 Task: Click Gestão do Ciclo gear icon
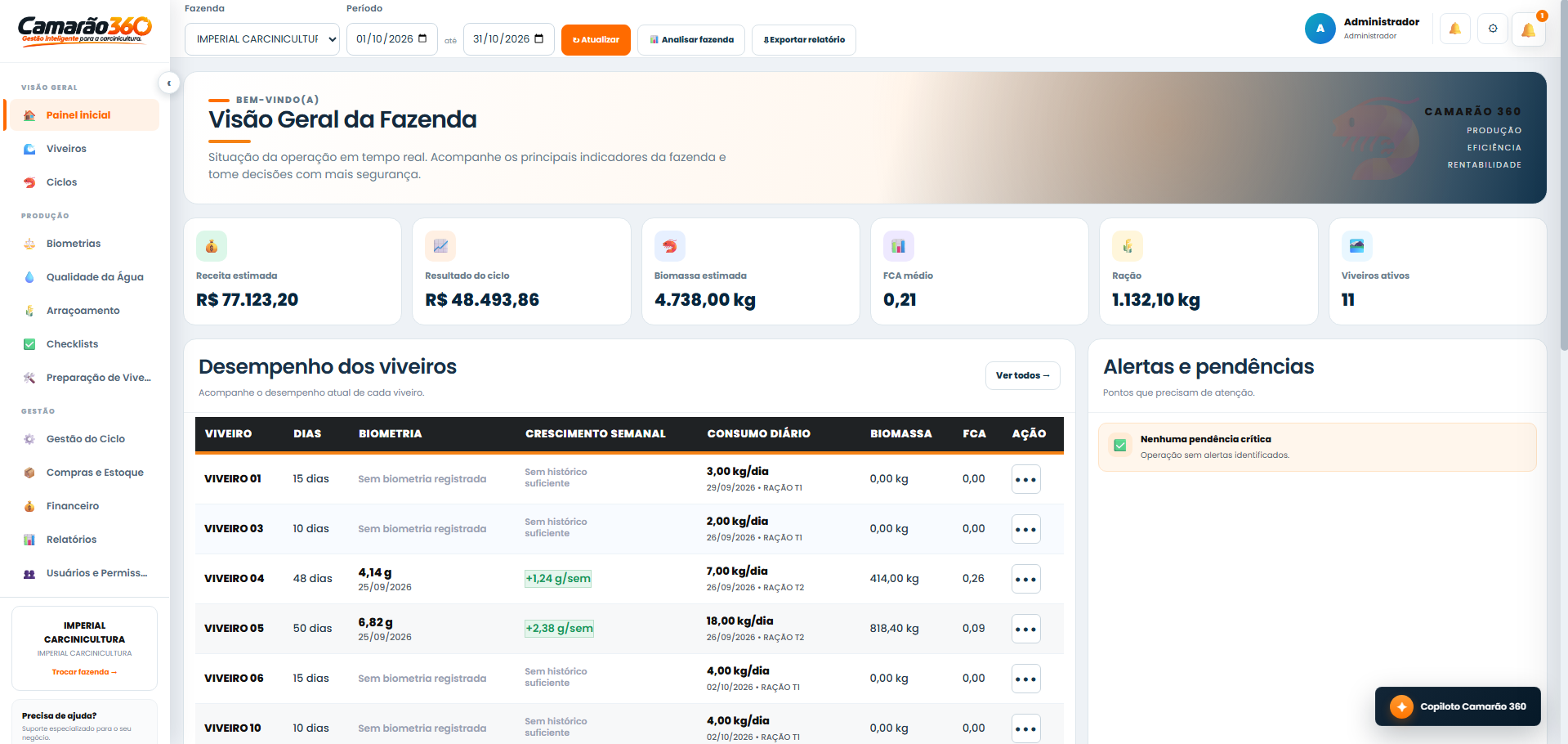(29, 439)
